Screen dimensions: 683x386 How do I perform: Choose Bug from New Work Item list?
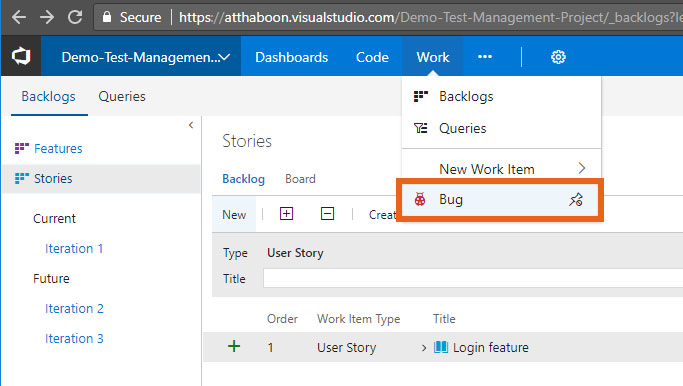click(501, 200)
